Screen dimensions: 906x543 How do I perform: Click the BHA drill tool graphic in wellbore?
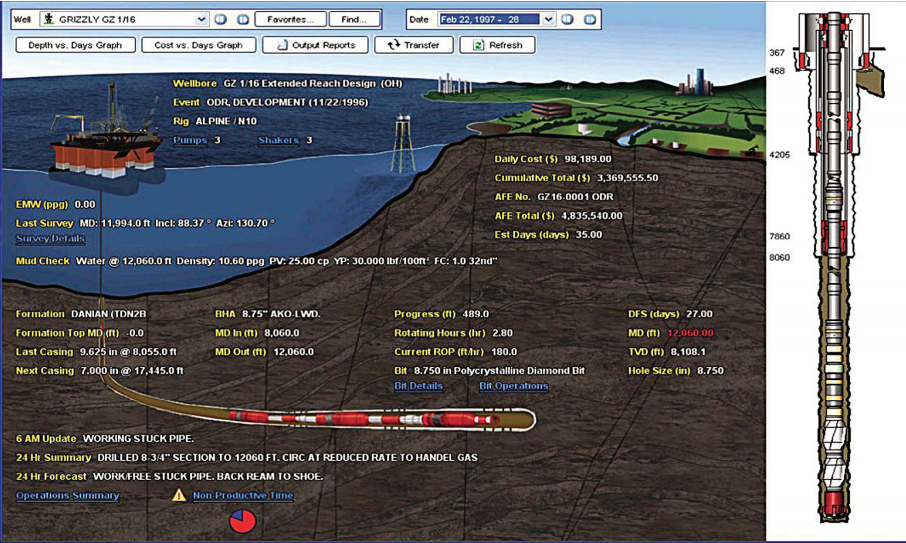(380, 419)
